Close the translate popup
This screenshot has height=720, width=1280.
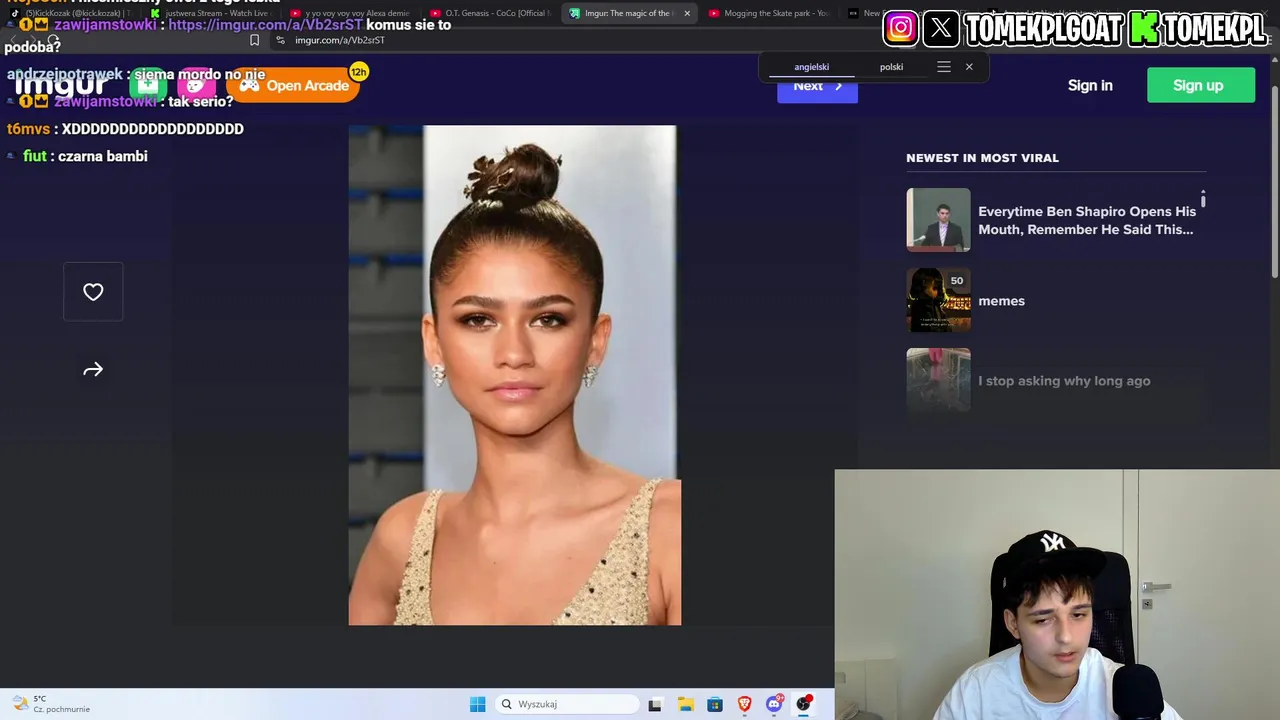[969, 67]
